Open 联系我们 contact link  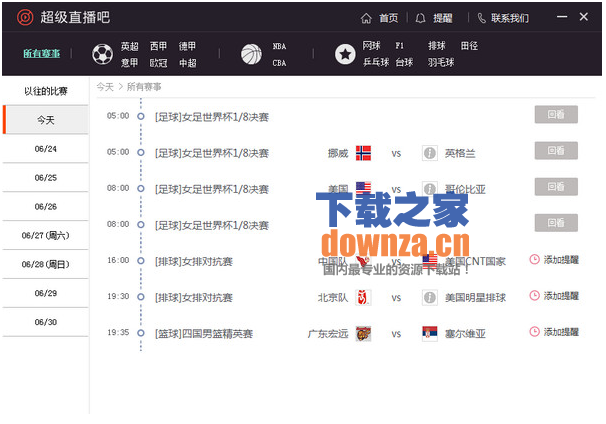click(x=510, y=18)
